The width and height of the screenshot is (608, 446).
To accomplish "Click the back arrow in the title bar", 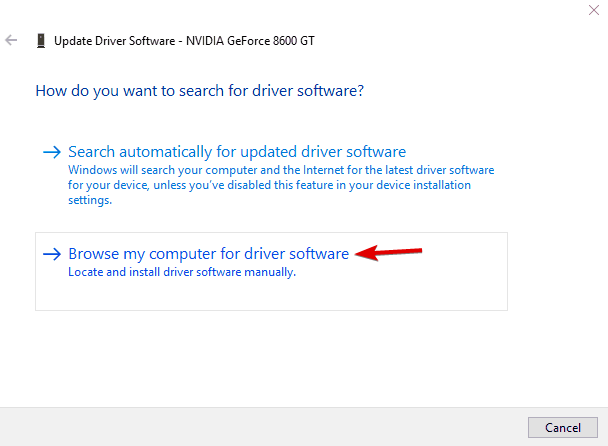I will 11,41.
